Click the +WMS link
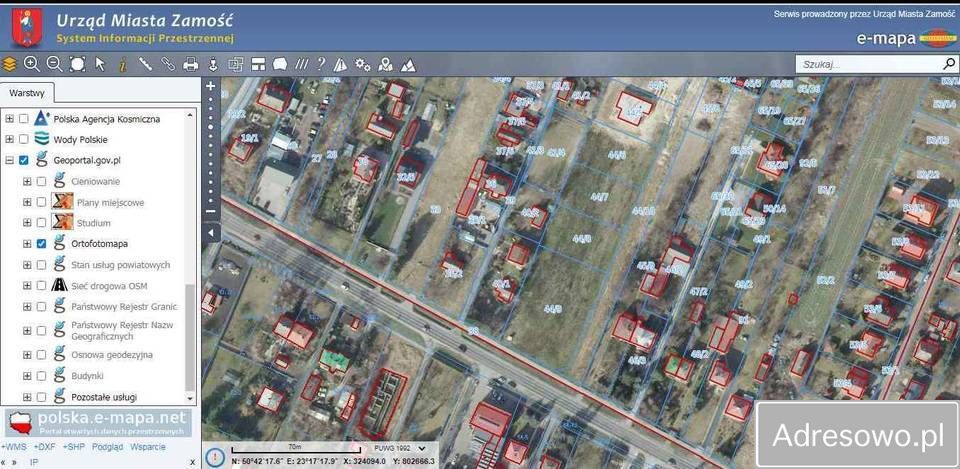 coord(13,447)
